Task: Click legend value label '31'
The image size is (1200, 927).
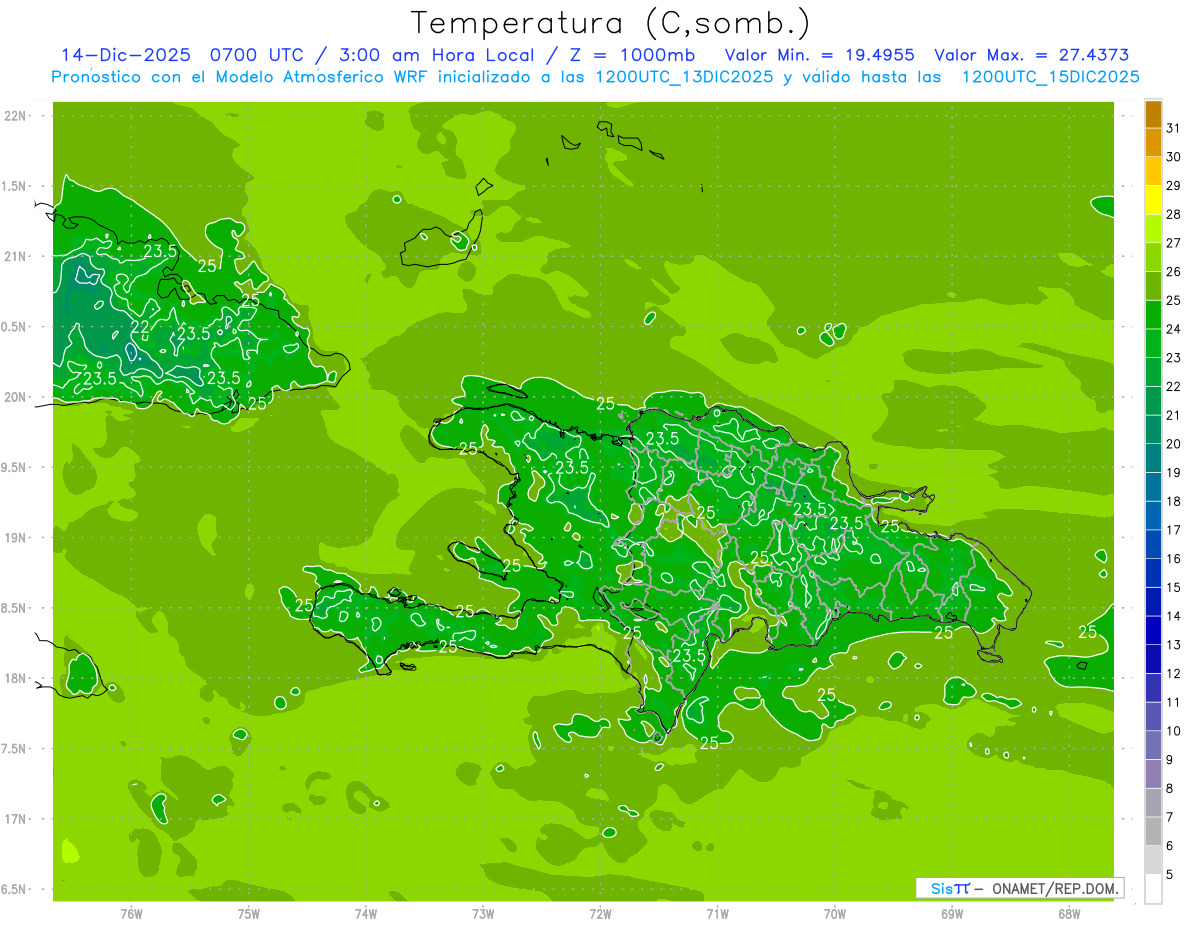Action: (1174, 128)
